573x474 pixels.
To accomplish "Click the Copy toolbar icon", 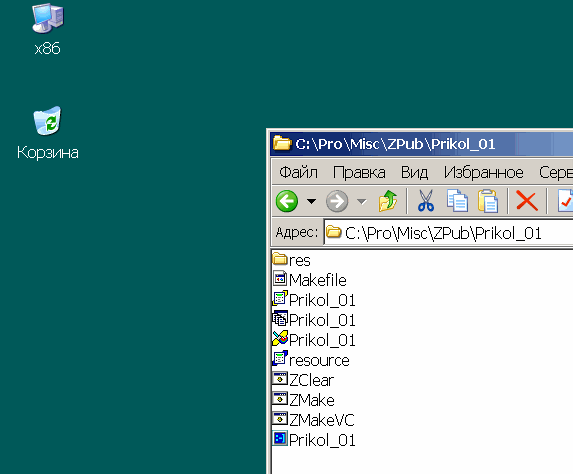I will pos(457,201).
